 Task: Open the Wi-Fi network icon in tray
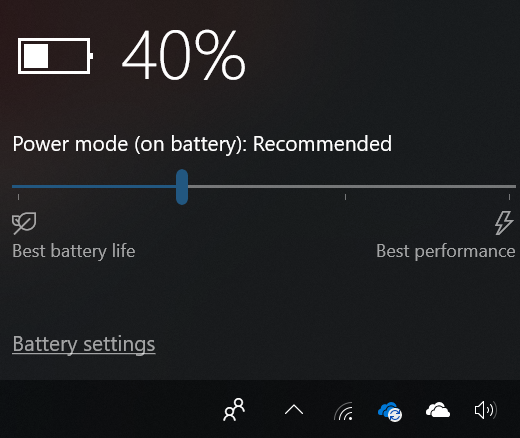click(x=343, y=411)
